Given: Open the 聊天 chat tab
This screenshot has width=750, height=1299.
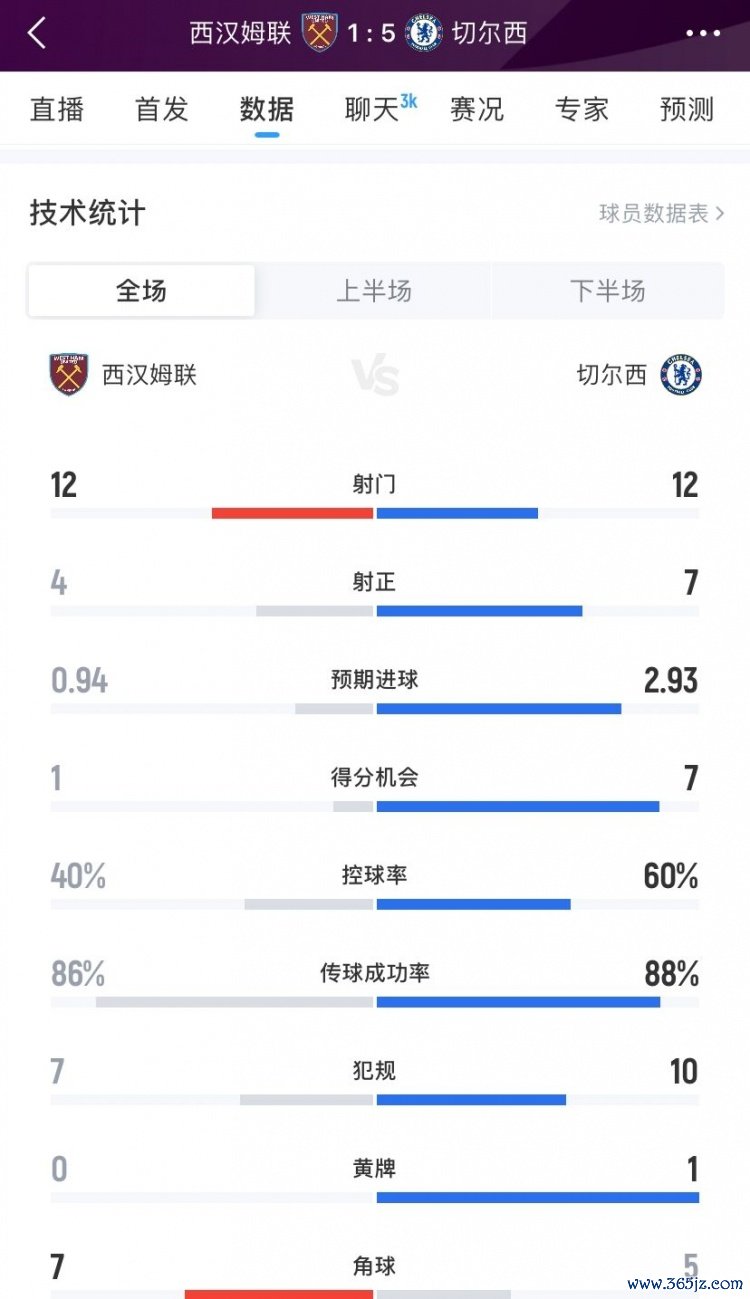Looking at the screenshot, I should coord(374,109).
